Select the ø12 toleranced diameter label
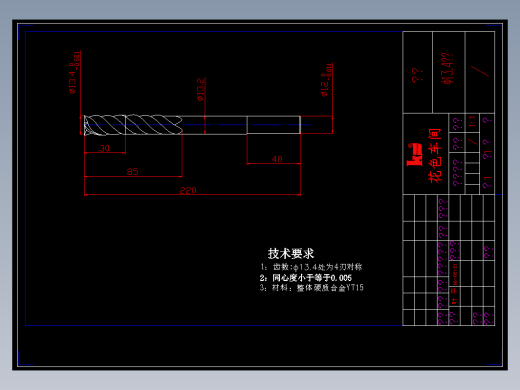The image size is (520, 390). click(326, 80)
